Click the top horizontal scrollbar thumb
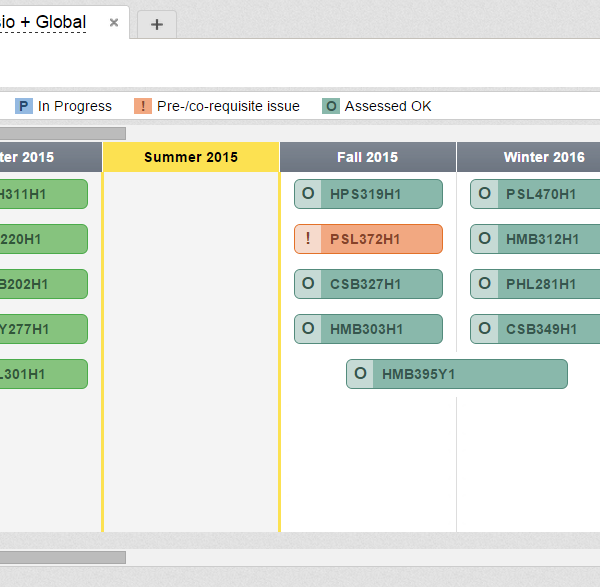The height and width of the screenshot is (587, 600). [x=62, y=133]
